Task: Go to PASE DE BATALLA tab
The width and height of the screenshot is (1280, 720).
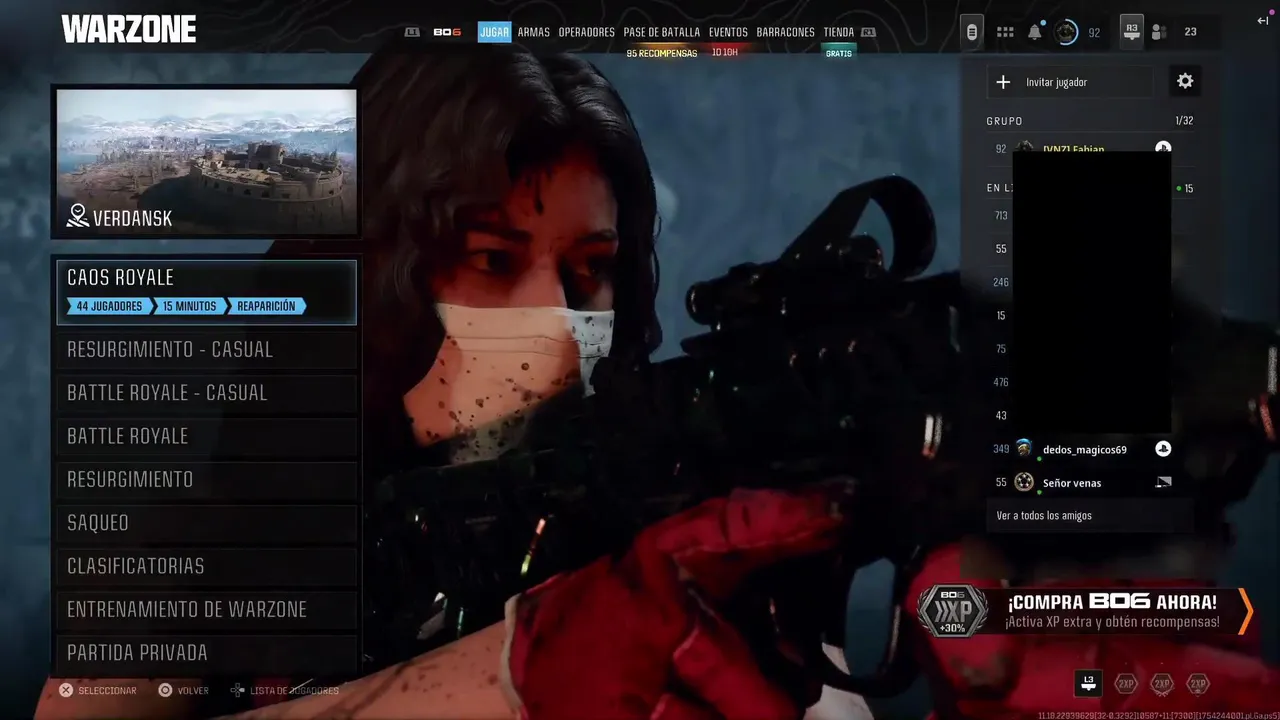Action: click(661, 32)
